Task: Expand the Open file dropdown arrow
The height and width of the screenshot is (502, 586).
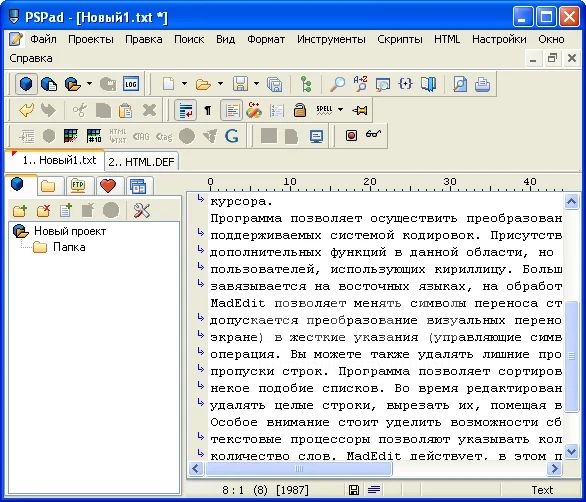Action: coord(220,84)
